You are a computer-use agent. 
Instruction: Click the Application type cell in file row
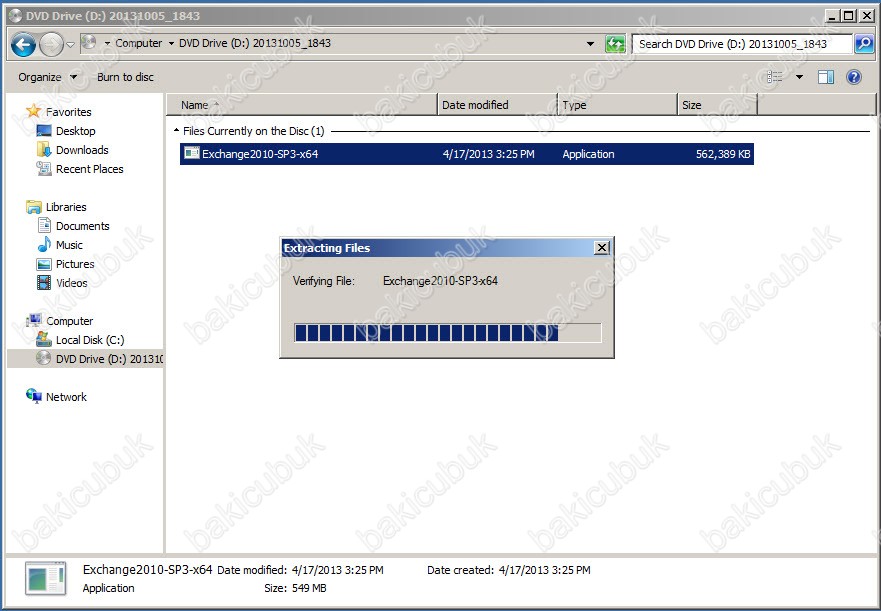588,154
